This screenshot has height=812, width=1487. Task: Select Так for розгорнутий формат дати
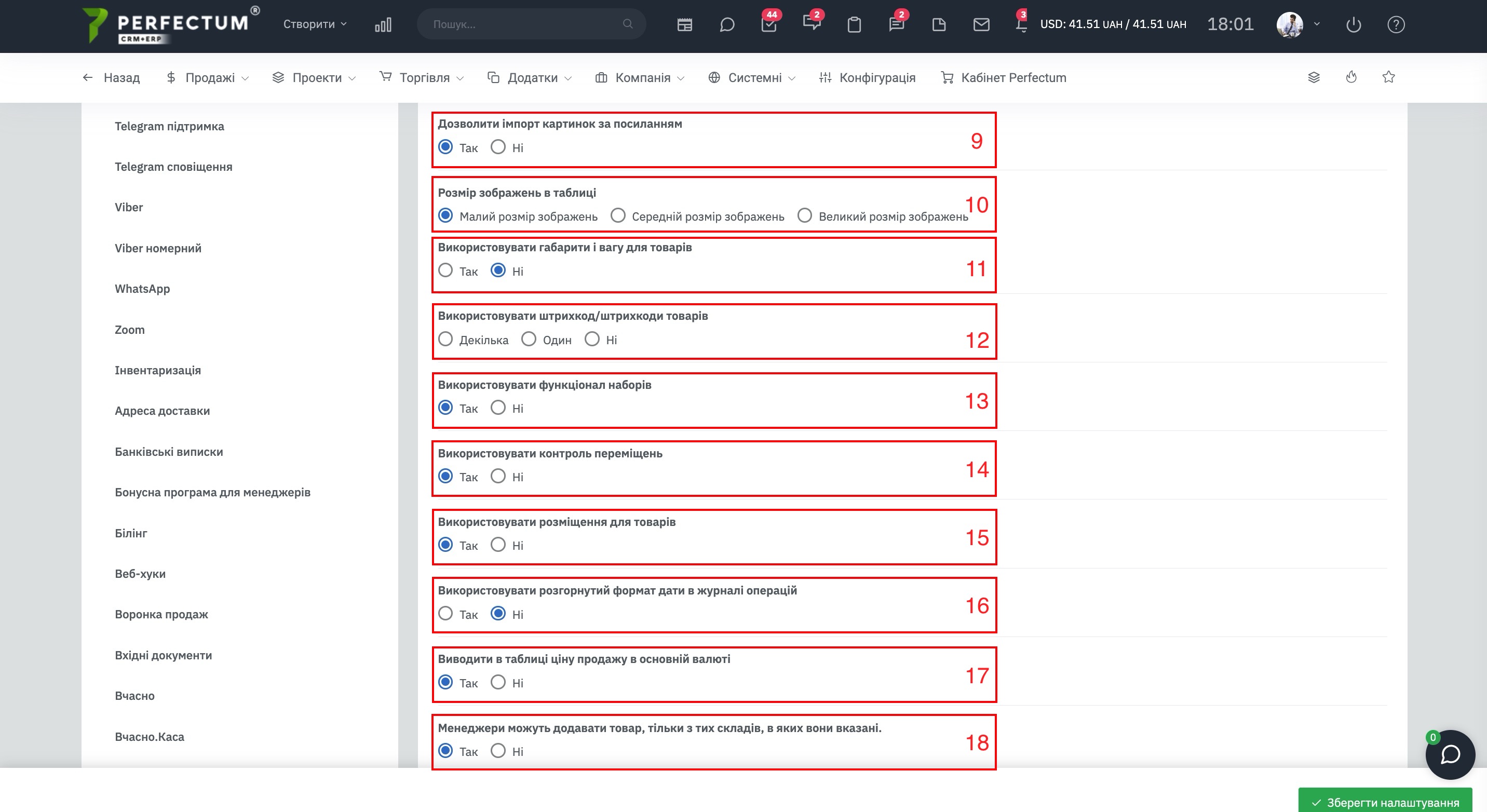point(445,614)
